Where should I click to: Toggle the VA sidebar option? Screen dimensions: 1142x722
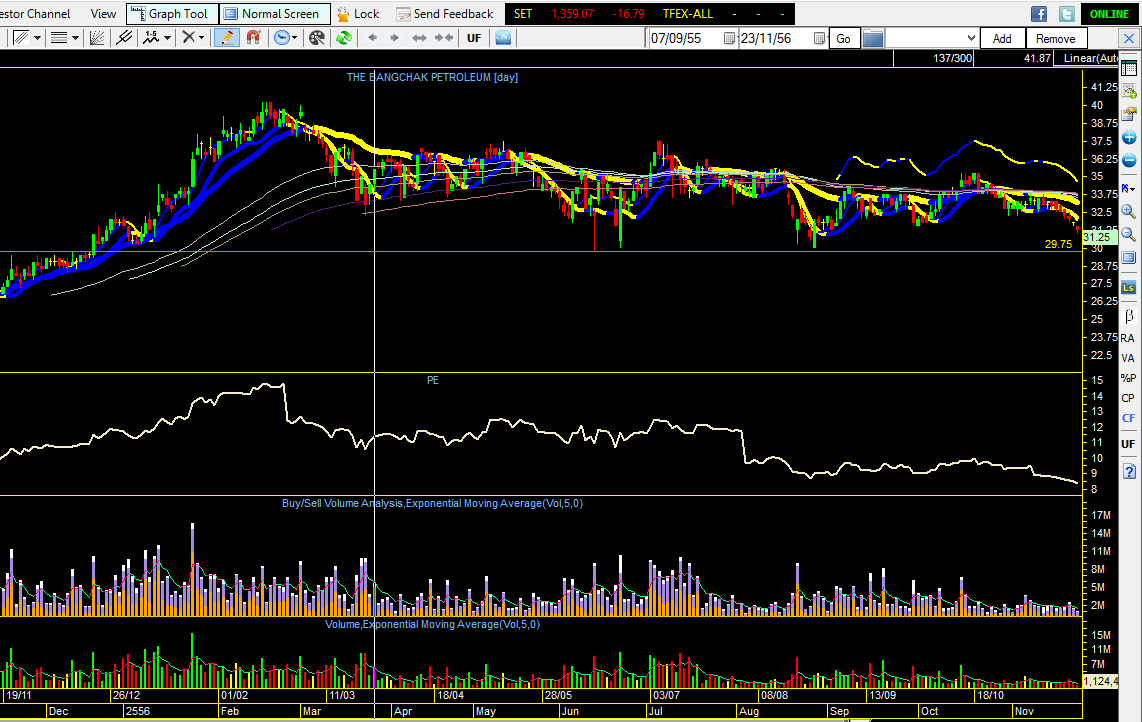pyautogui.click(x=1128, y=358)
